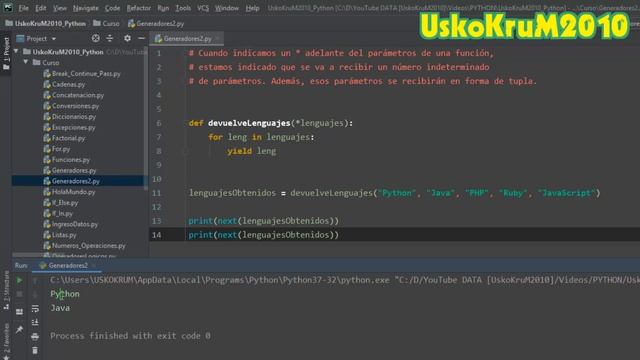The height and width of the screenshot is (360, 640).
Task: Select Listas.py file
Action: click(60, 235)
